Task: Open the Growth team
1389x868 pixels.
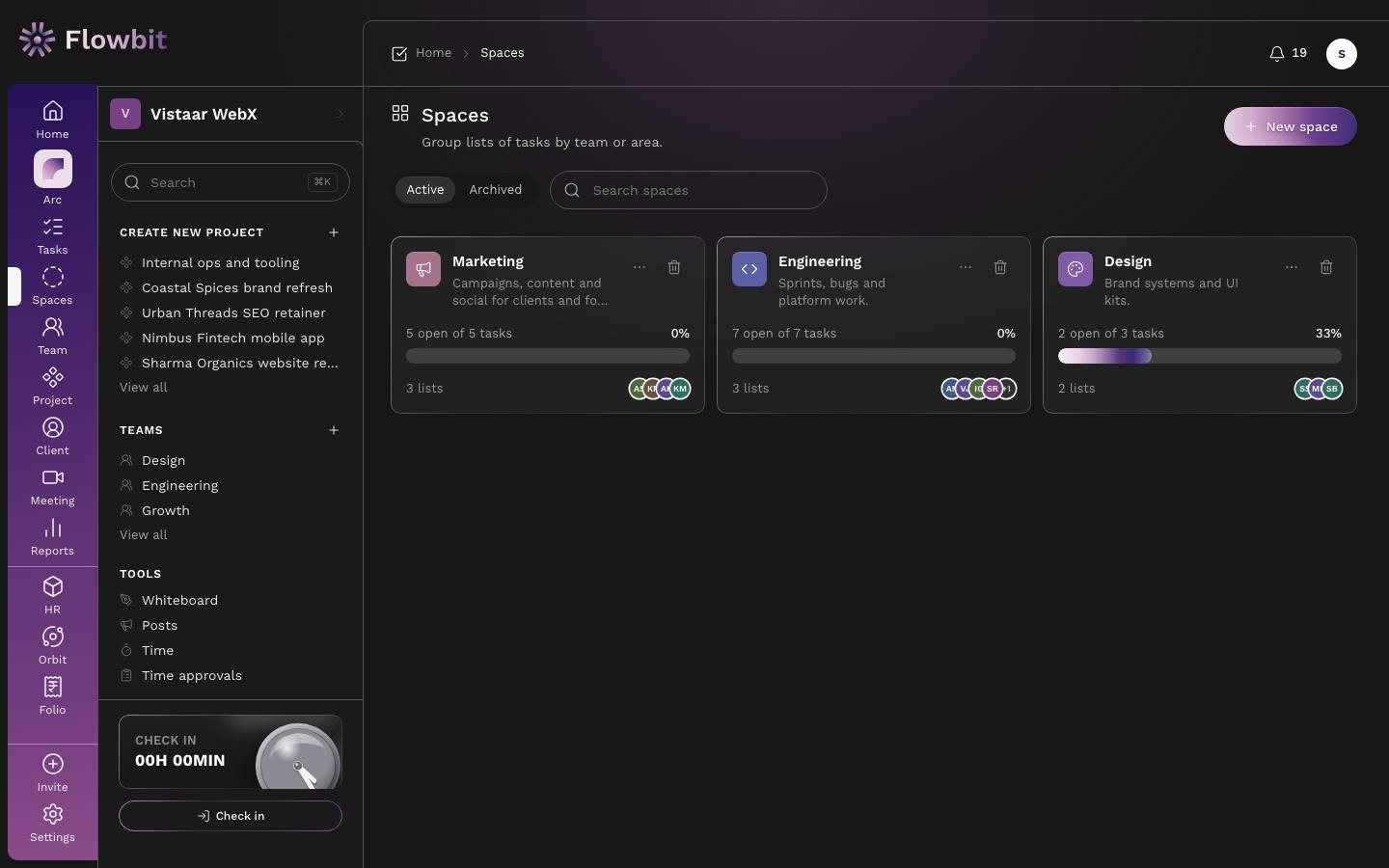Action: pos(166,510)
